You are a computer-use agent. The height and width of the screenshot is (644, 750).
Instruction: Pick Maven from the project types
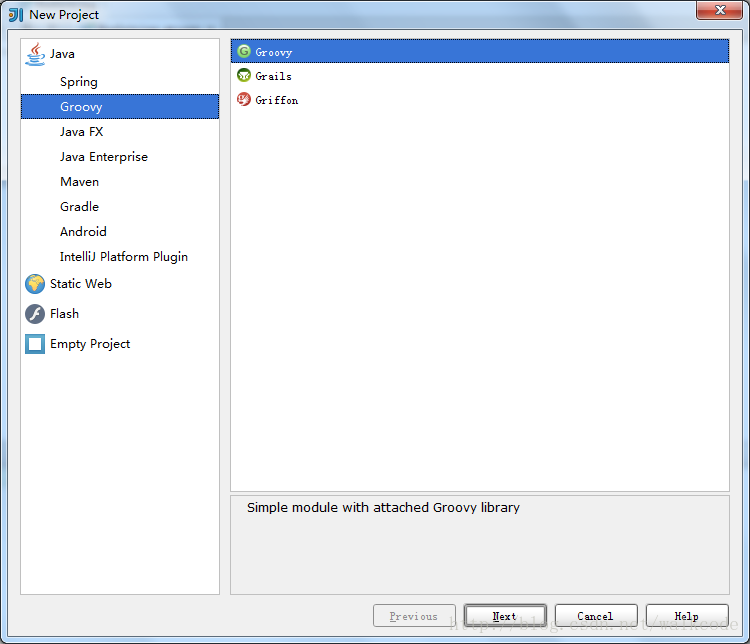[79, 182]
